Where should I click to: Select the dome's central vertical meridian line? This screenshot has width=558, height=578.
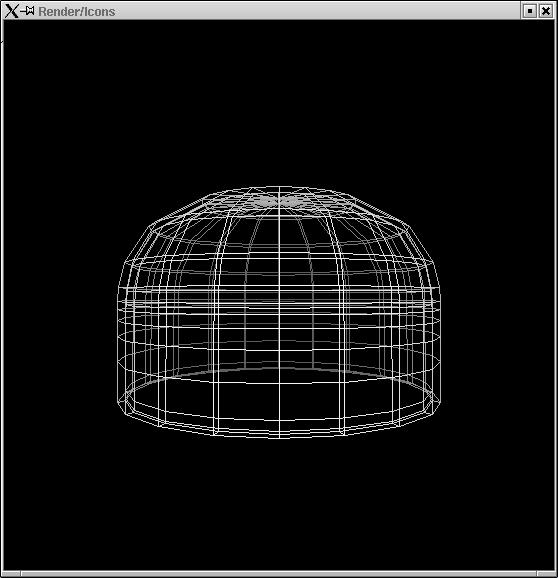click(279, 313)
